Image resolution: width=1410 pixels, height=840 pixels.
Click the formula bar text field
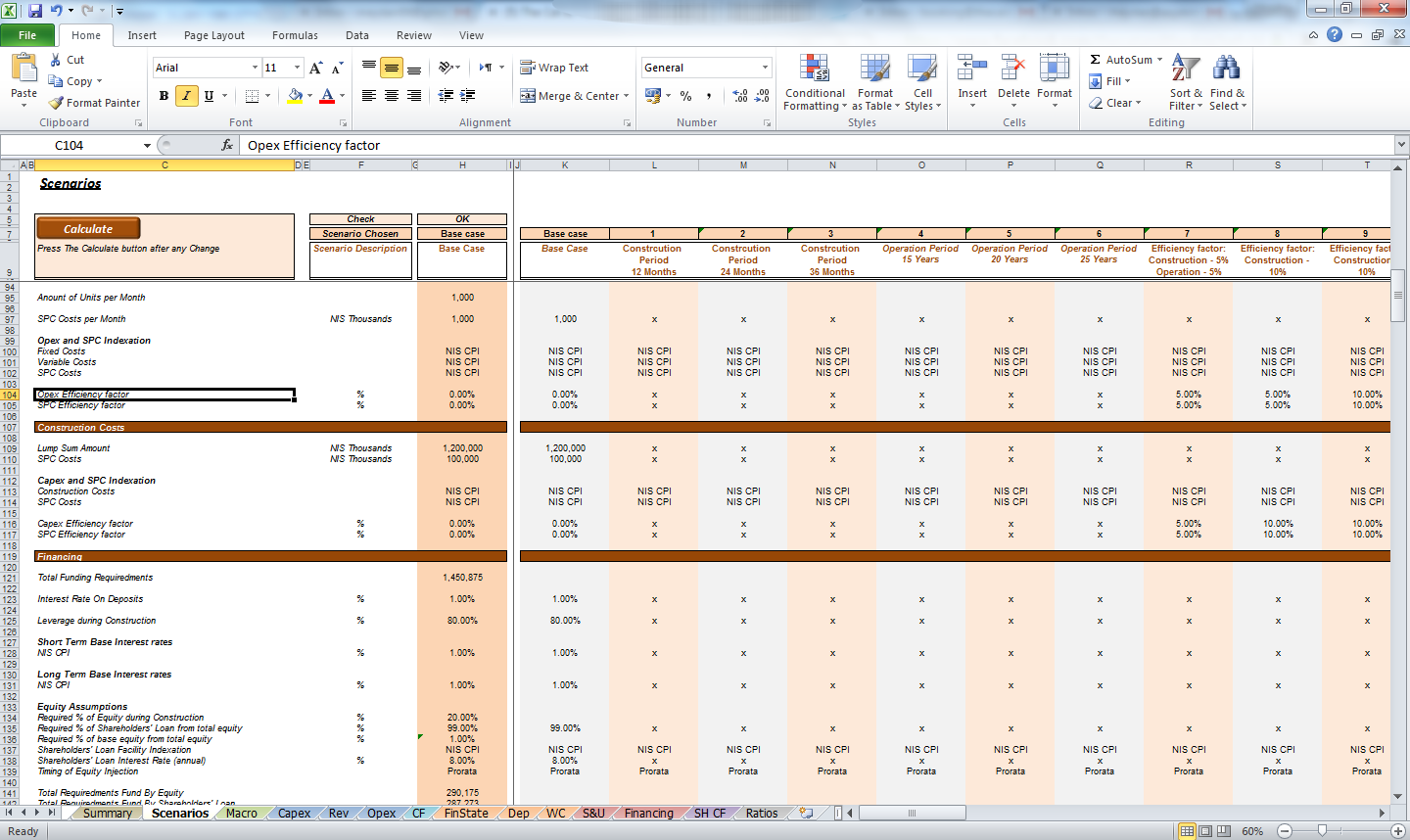818,145
